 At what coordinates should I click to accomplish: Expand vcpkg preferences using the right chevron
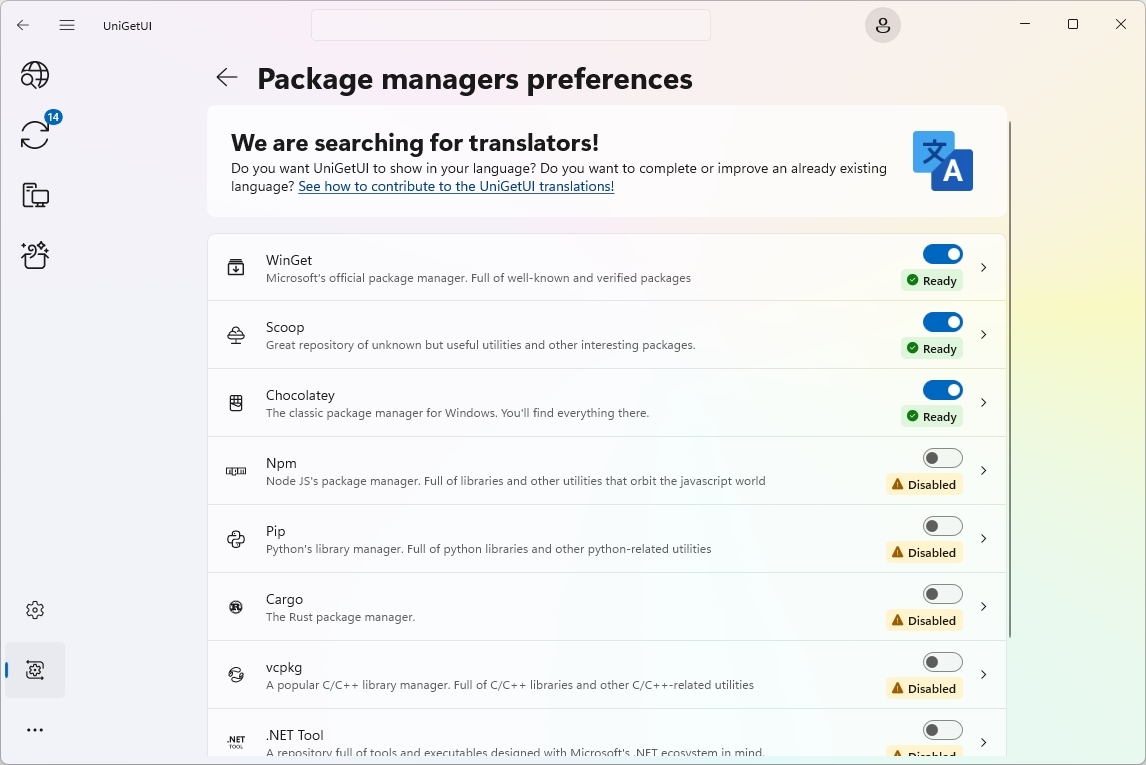pyautogui.click(x=983, y=674)
